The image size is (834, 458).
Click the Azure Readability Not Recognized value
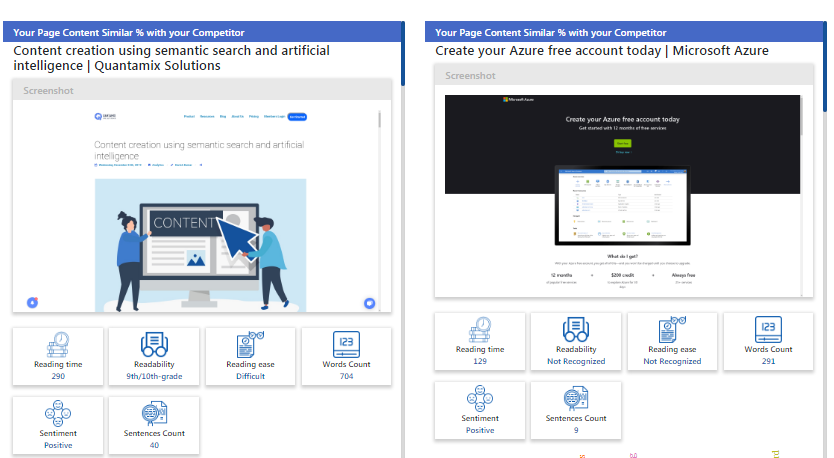pos(576,361)
